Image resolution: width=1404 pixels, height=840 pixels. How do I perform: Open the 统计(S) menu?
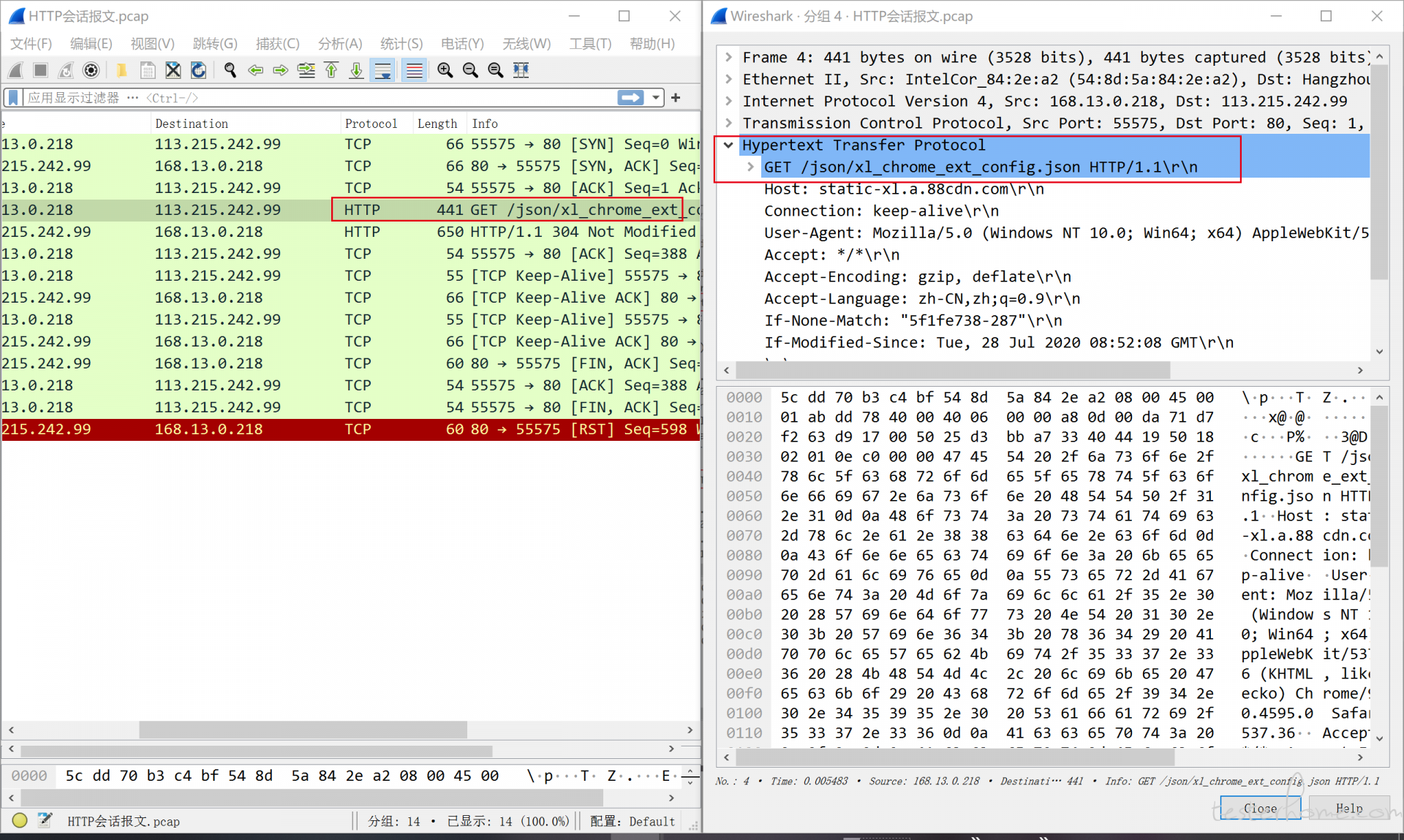pos(401,44)
